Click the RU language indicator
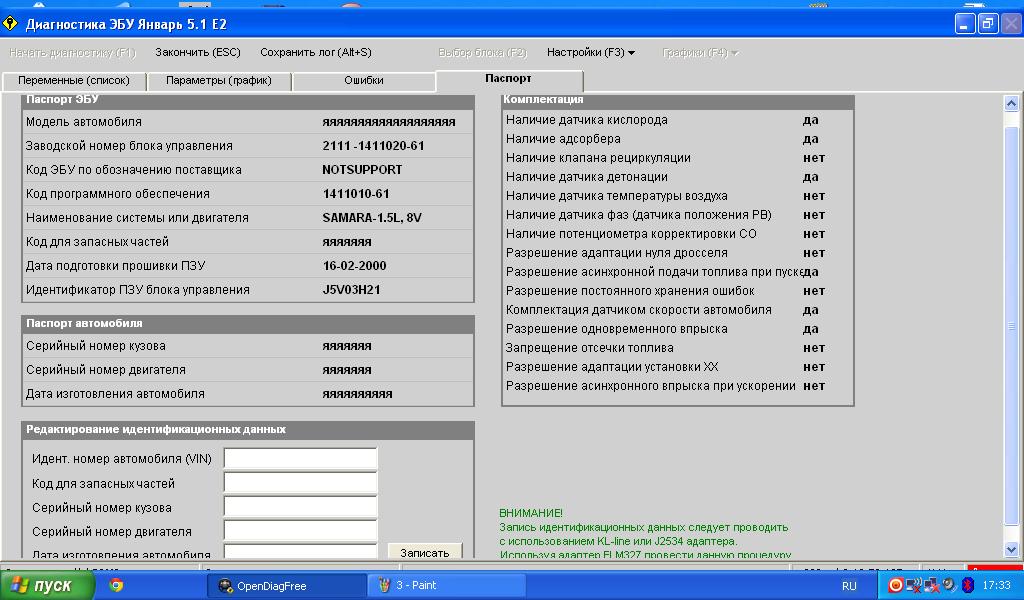This screenshot has width=1024, height=600. tap(849, 586)
